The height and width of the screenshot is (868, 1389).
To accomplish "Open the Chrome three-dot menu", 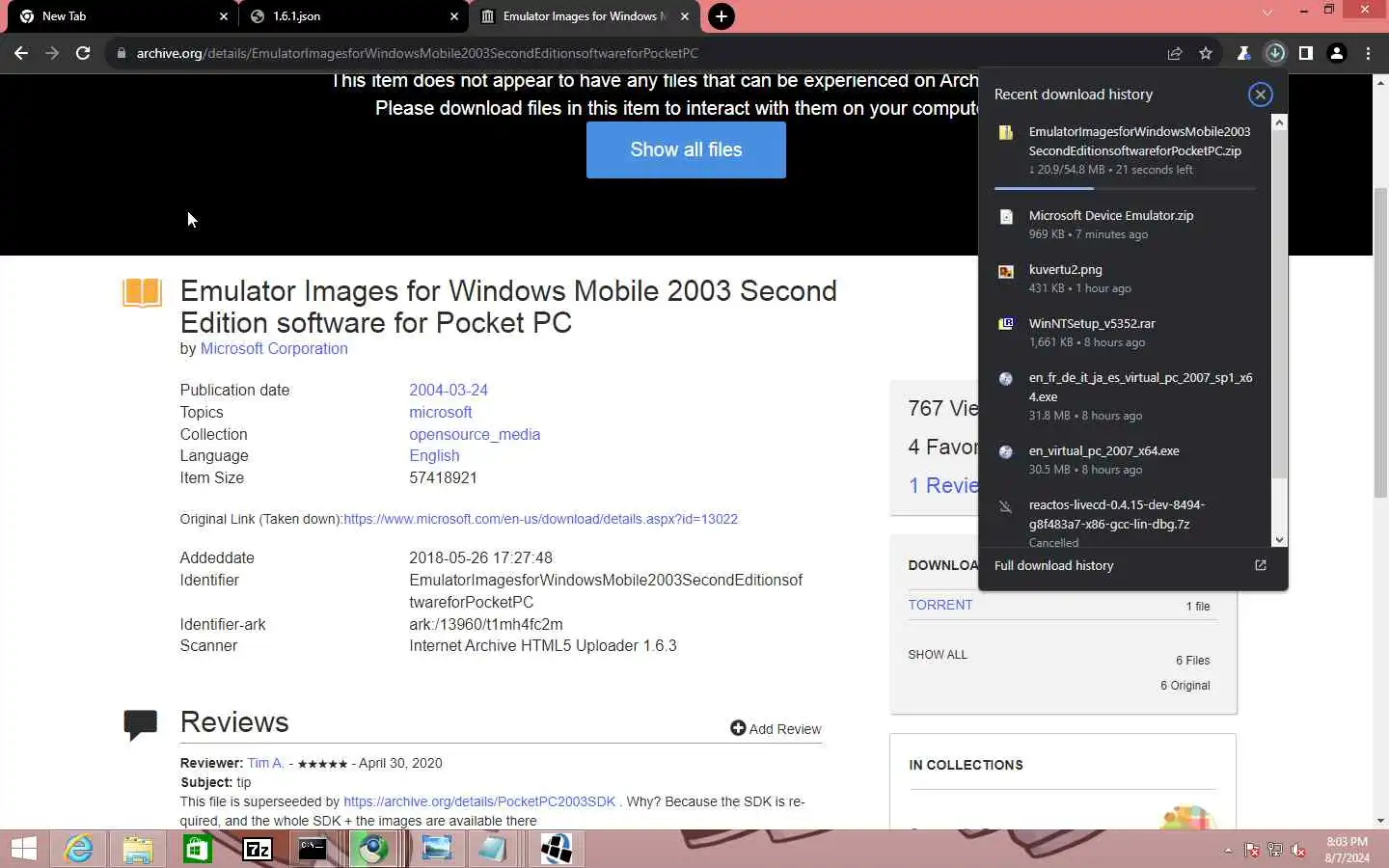I will point(1368,53).
